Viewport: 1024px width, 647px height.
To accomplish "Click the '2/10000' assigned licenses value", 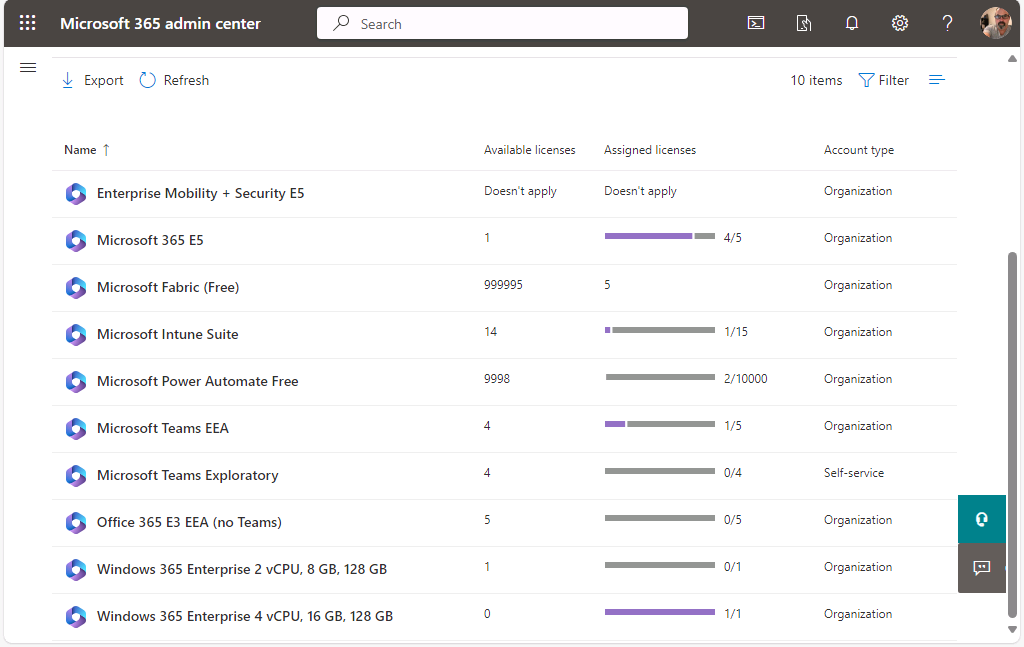I will 746,379.
